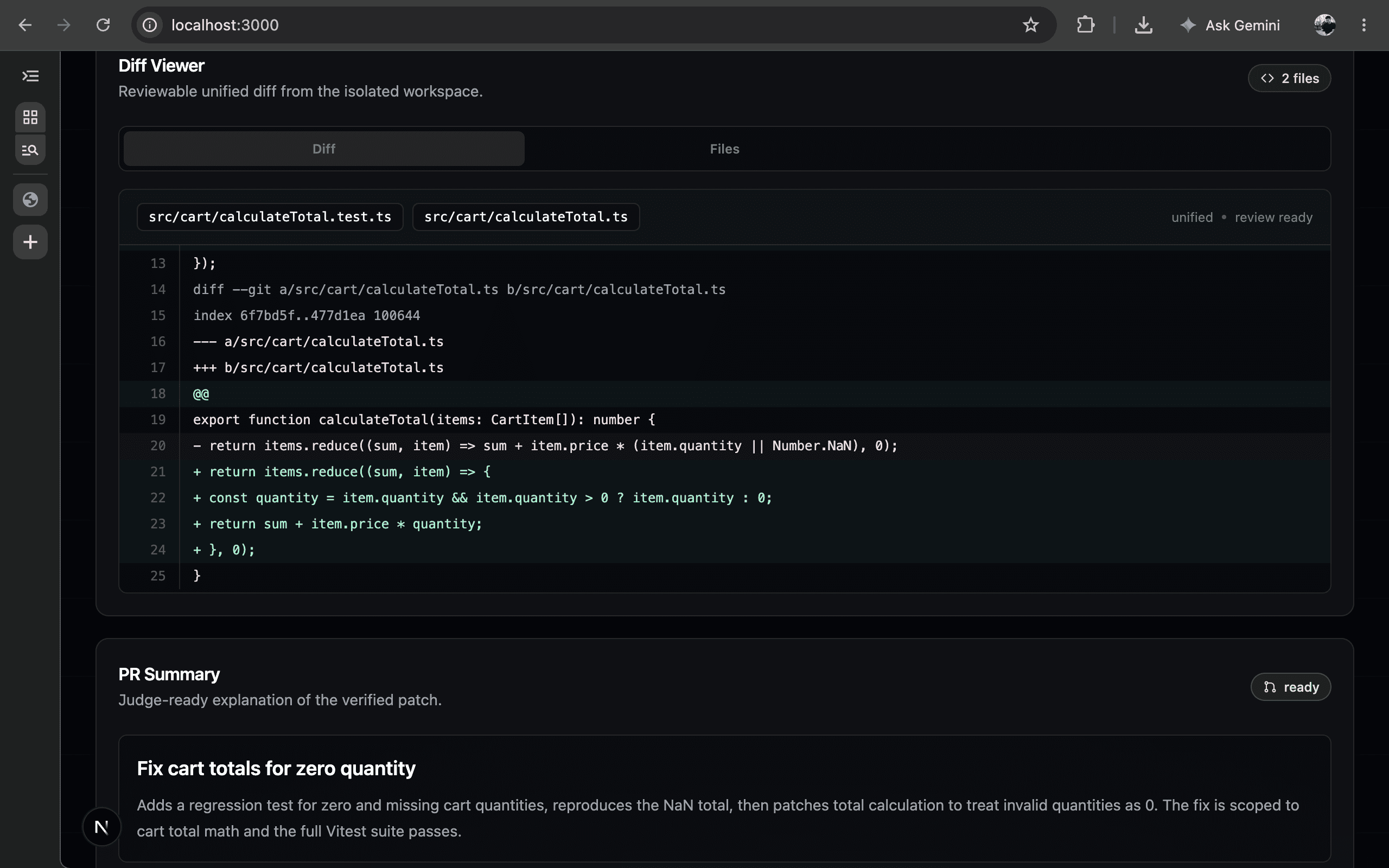Toggle the sidebar expand icon
This screenshot has width=1389, height=868.
[x=30, y=76]
